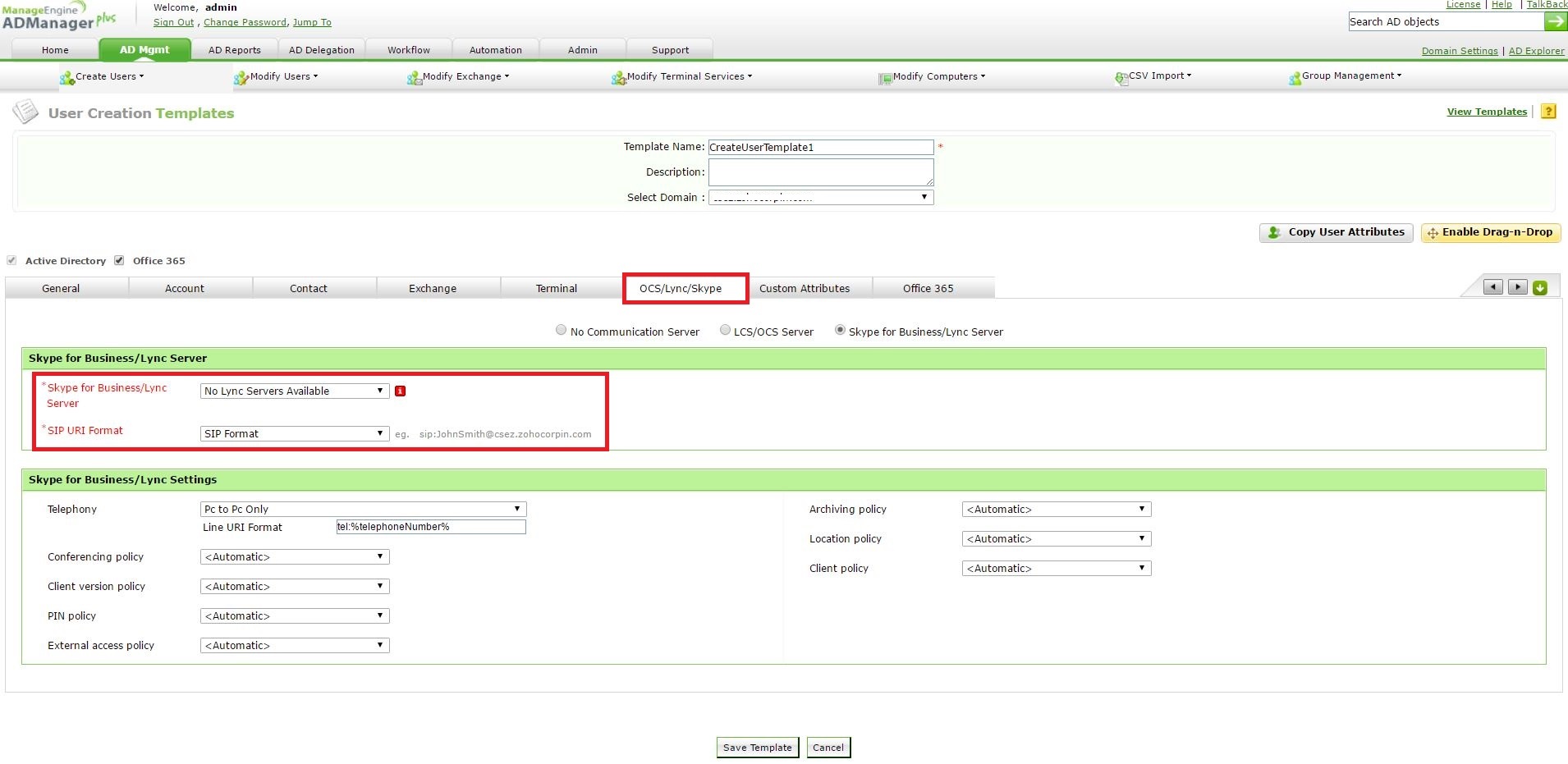This screenshot has height=764, width=1568.
Task: Open the Telephony dropdown
Action: point(364,510)
